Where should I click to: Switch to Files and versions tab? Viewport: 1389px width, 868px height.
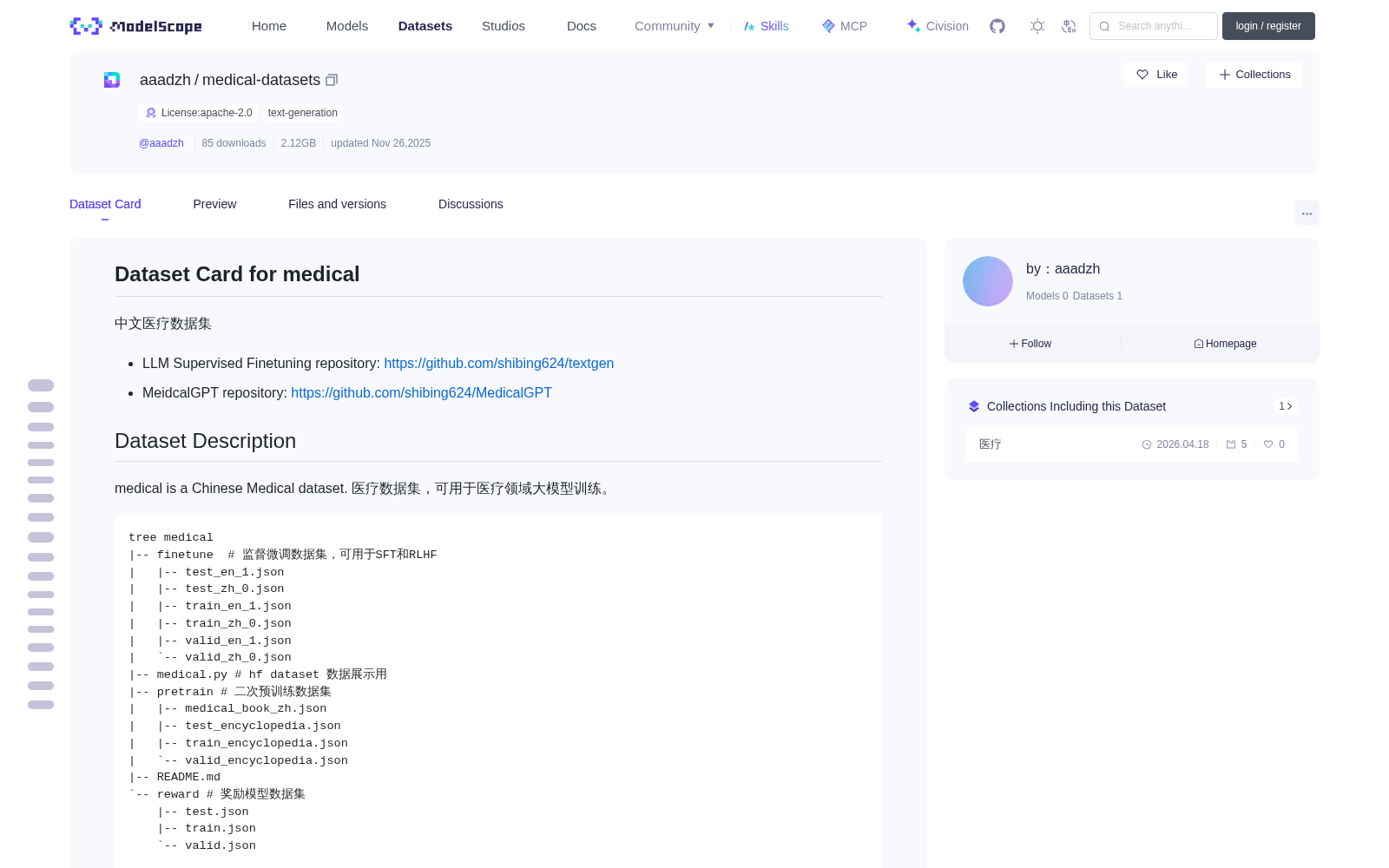pos(337,204)
